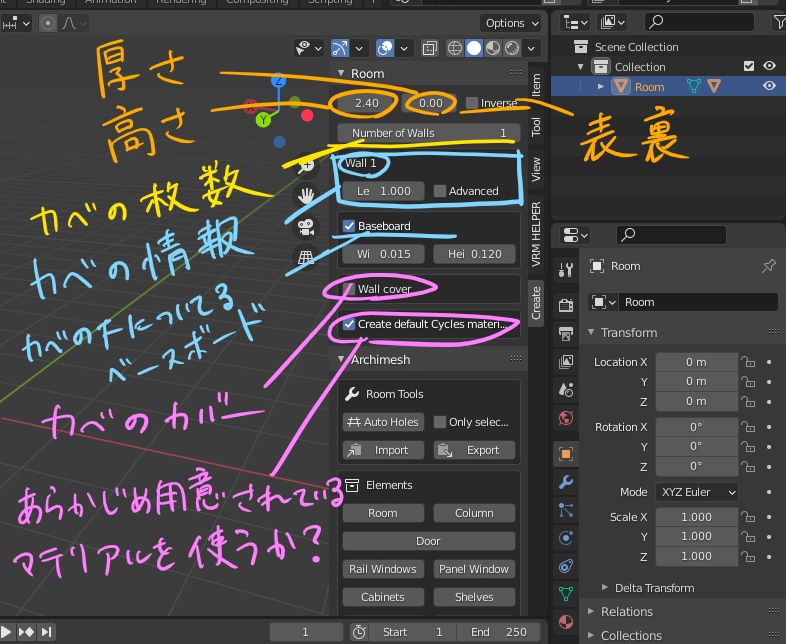This screenshot has height=644, width=786.
Task: Open the VRM HELPER sidebar tab
Action: [x=536, y=234]
